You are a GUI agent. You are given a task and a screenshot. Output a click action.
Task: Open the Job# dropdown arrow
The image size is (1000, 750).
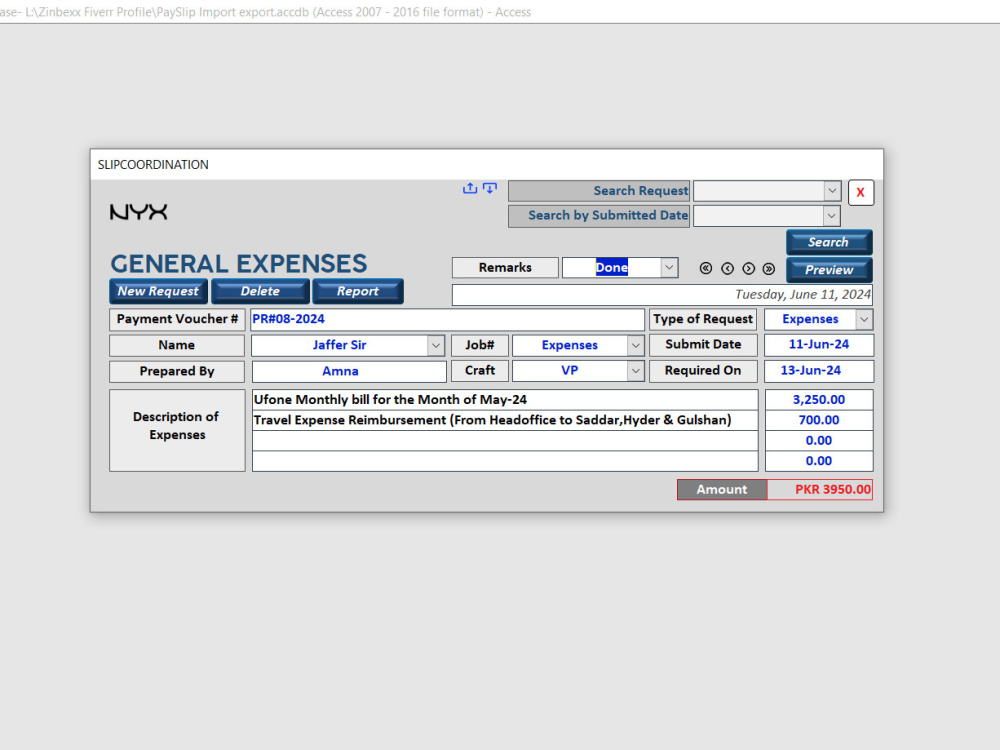[636, 345]
